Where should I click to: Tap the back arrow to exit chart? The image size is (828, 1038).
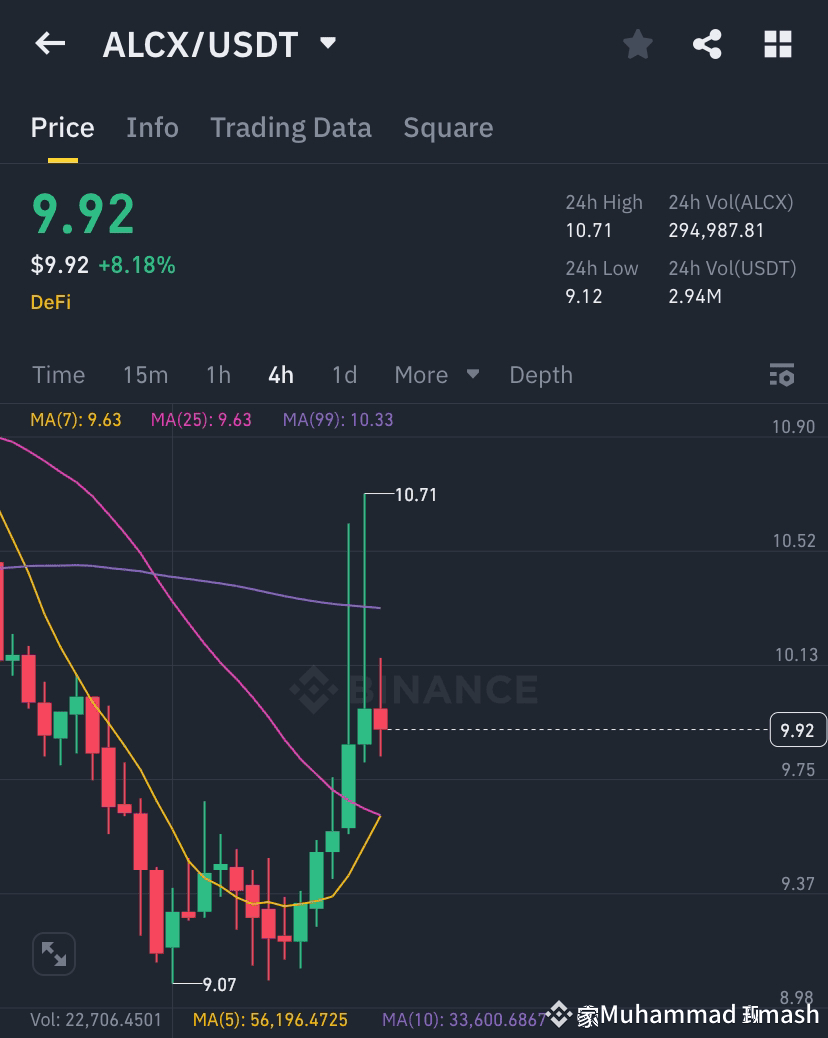click(x=50, y=43)
